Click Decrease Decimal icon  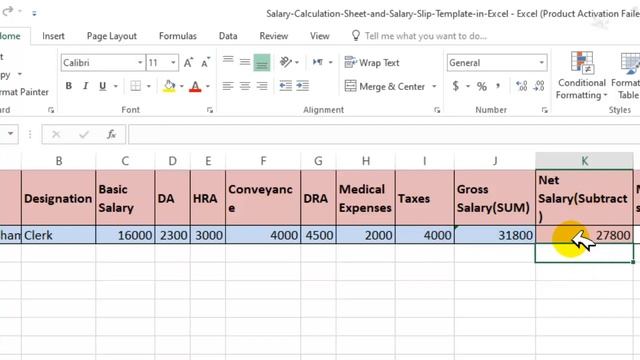pos(539,86)
